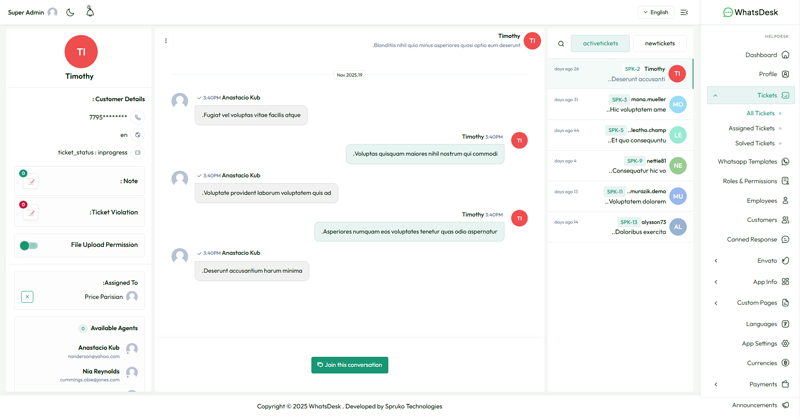Image resolution: width=800 pixels, height=418 pixels.
Task: Edit the Note with the pencil icon
Action: coord(31,182)
